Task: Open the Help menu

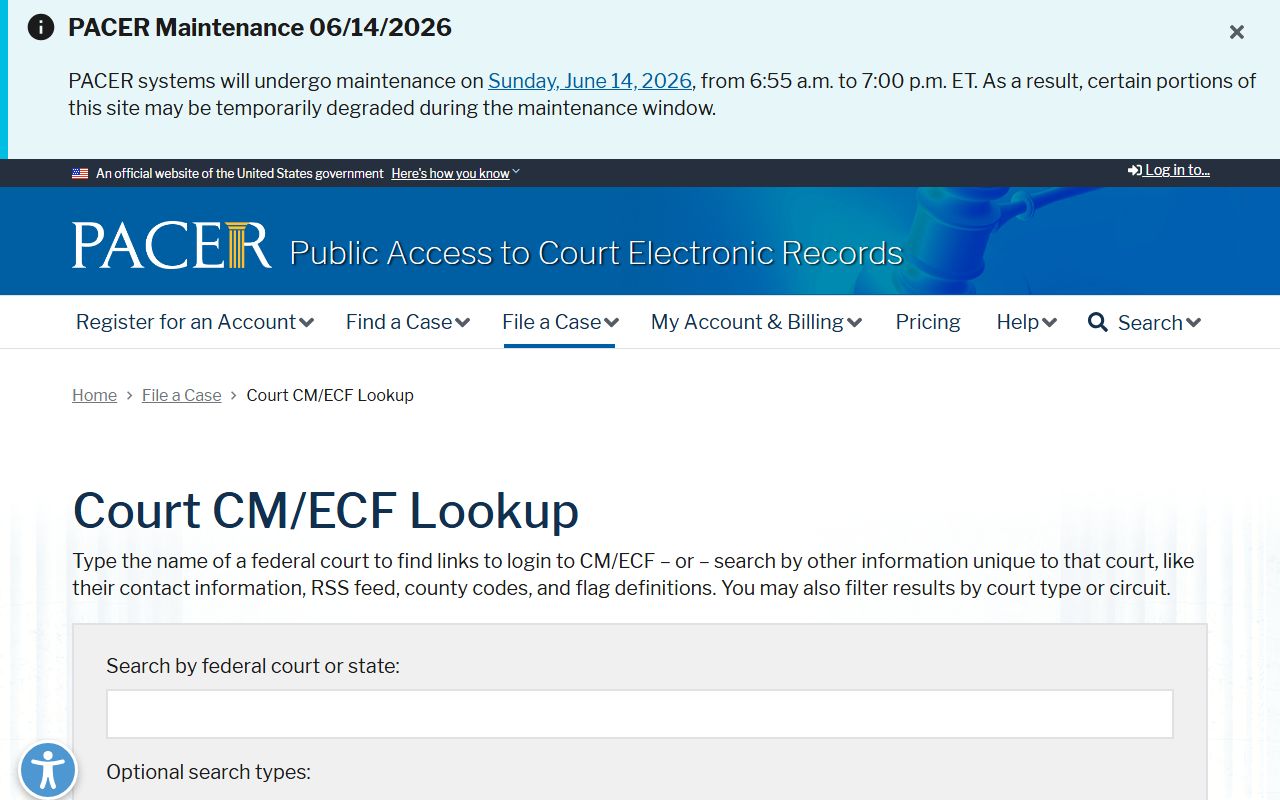Action: pos(1026,322)
